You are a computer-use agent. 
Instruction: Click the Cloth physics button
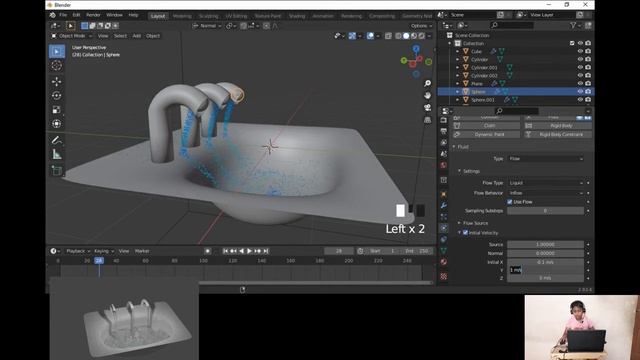pos(486,126)
